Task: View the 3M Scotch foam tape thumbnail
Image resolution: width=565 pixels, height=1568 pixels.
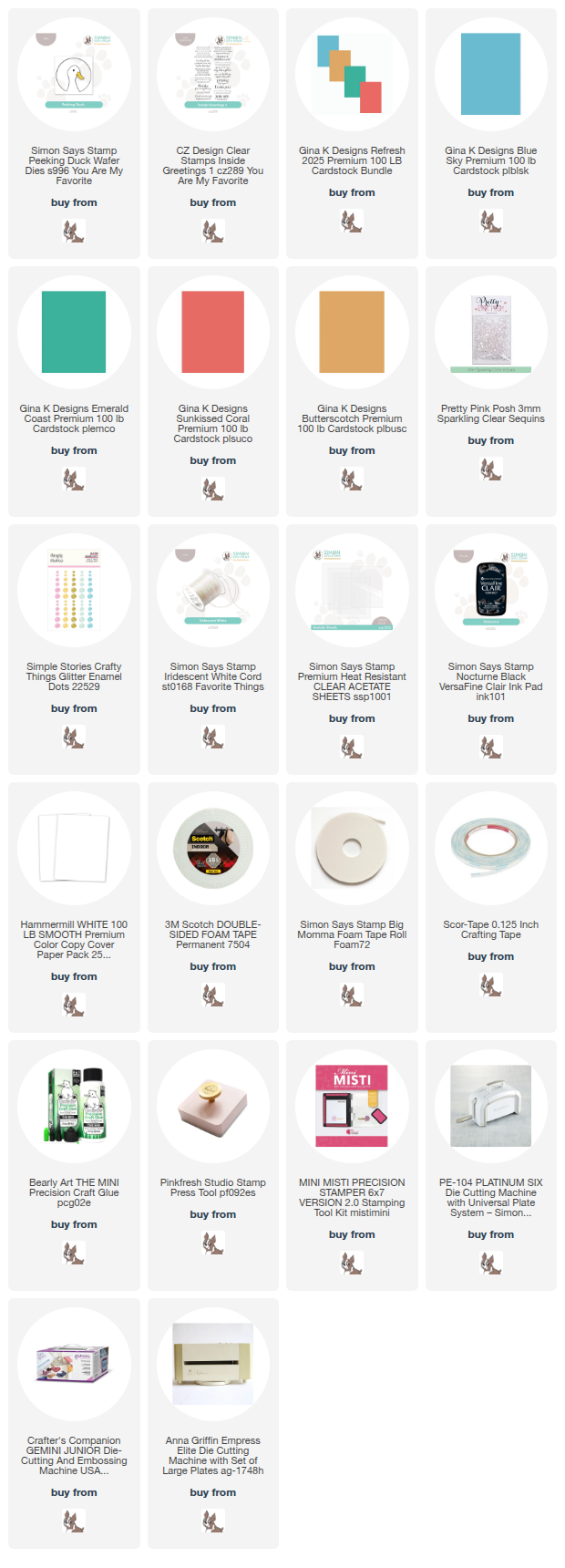Action: pyautogui.click(x=213, y=849)
